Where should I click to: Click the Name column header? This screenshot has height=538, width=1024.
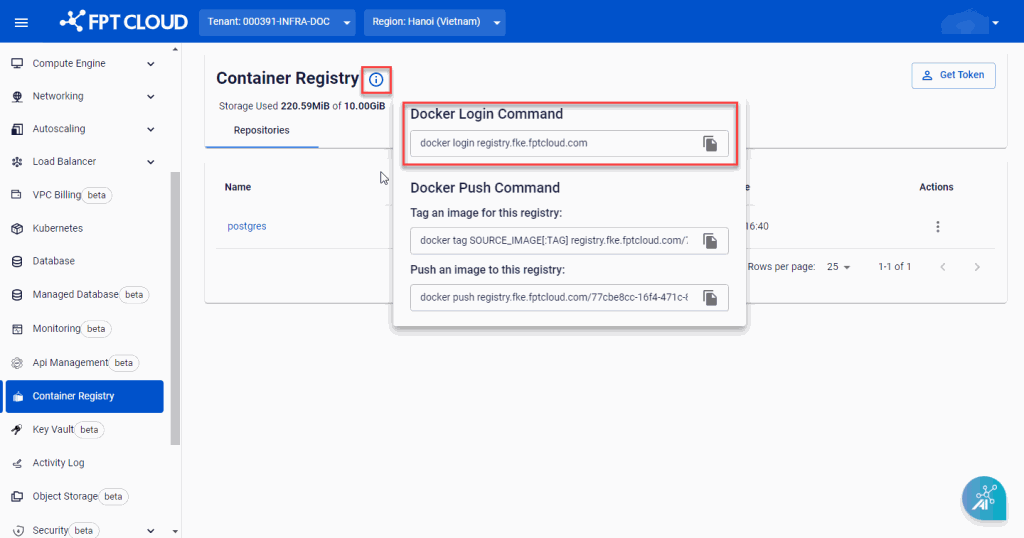[238, 187]
